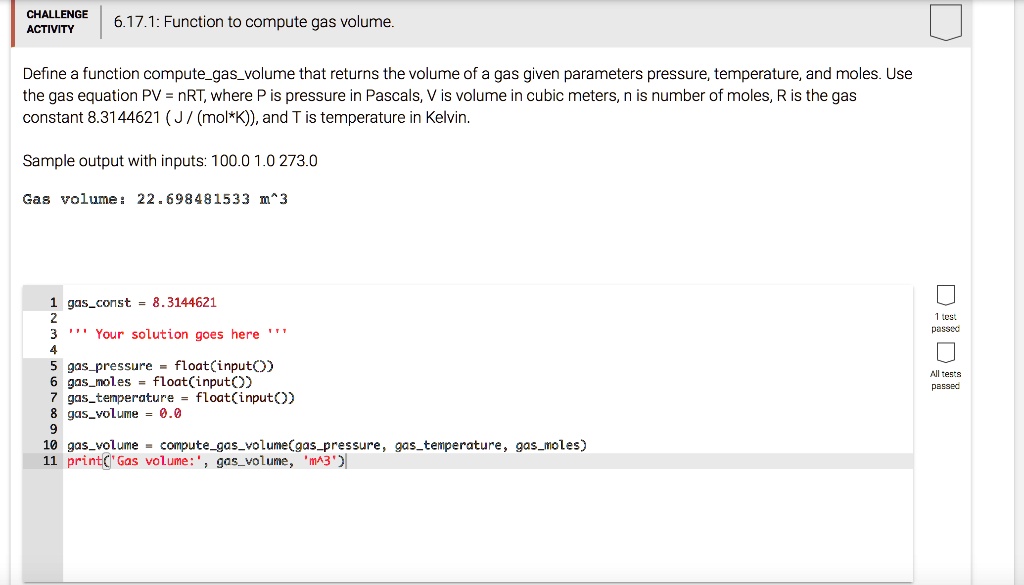1024x585 pixels.
Task: Click line number 5 in the editor gutter
Action: pyautogui.click(x=52, y=365)
